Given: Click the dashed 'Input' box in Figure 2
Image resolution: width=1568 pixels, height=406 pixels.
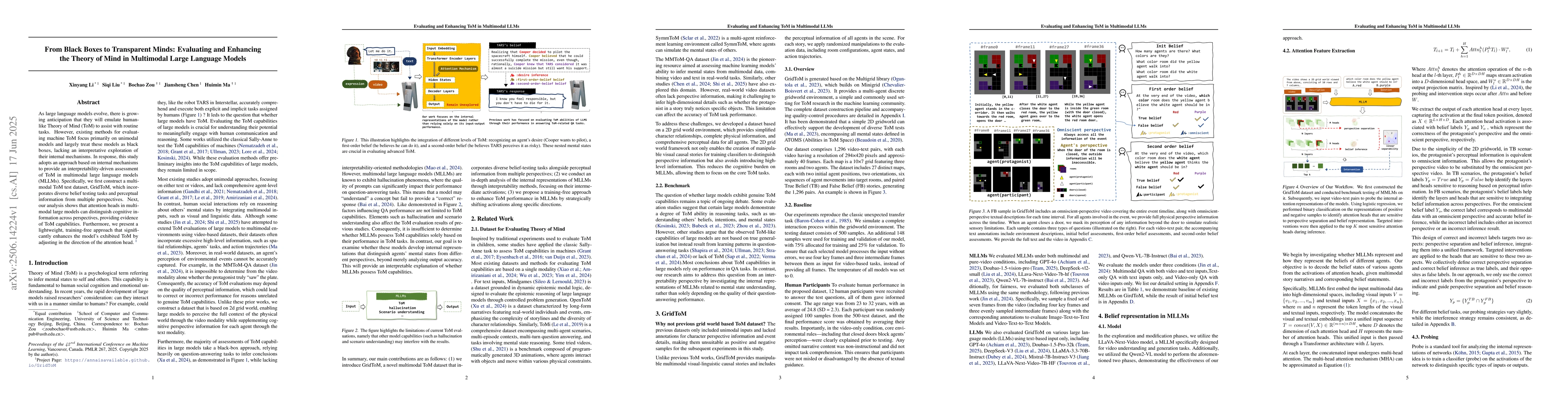Looking at the screenshot, I should click(350, 306).
